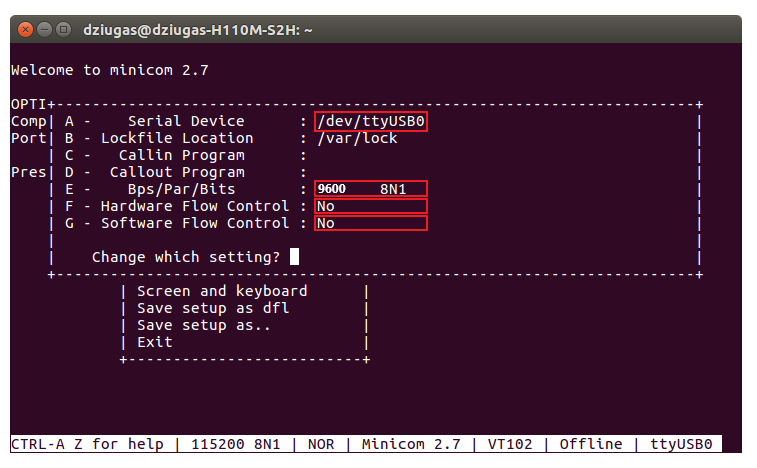Toggle the Software Flow Control No value
757x468 pixels.
(370, 223)
